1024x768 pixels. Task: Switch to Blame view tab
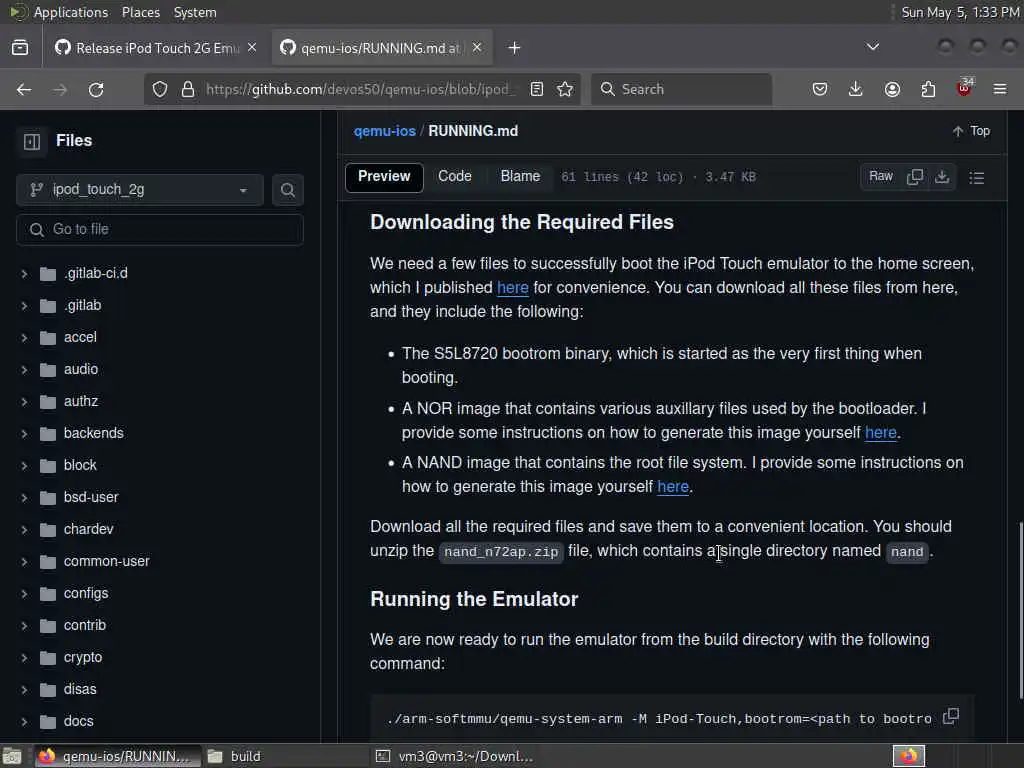point(520,176)
